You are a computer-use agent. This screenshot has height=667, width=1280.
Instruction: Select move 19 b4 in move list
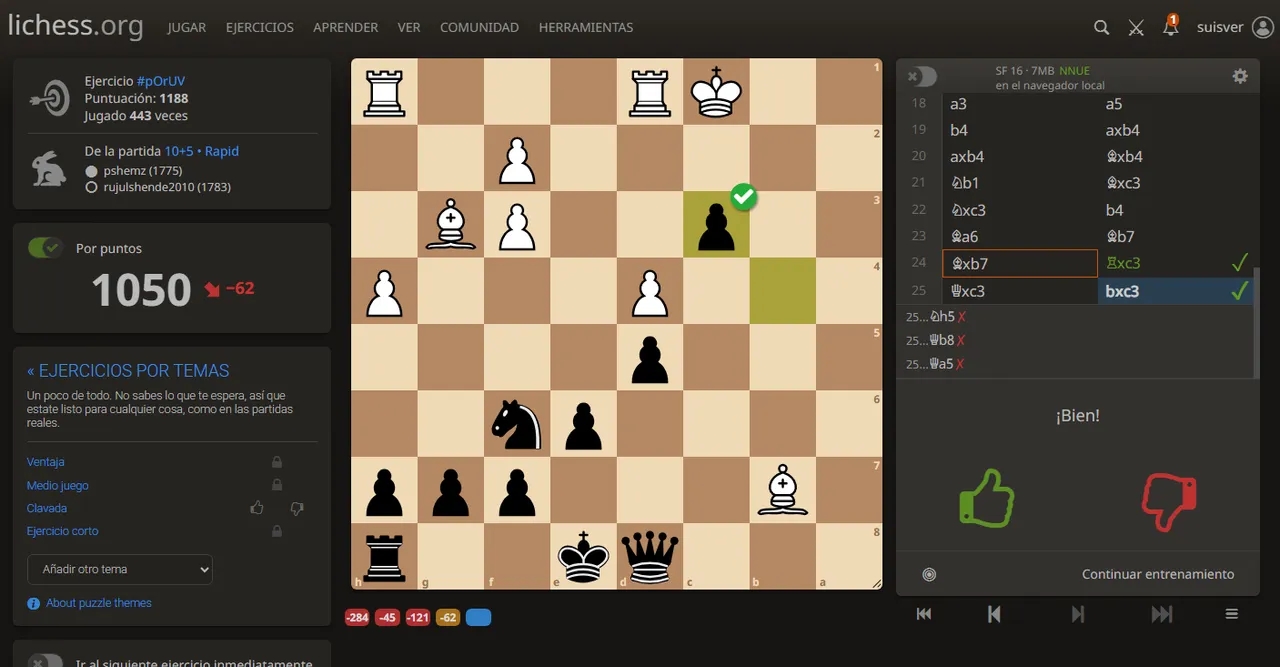click(x=1020, y=130)
